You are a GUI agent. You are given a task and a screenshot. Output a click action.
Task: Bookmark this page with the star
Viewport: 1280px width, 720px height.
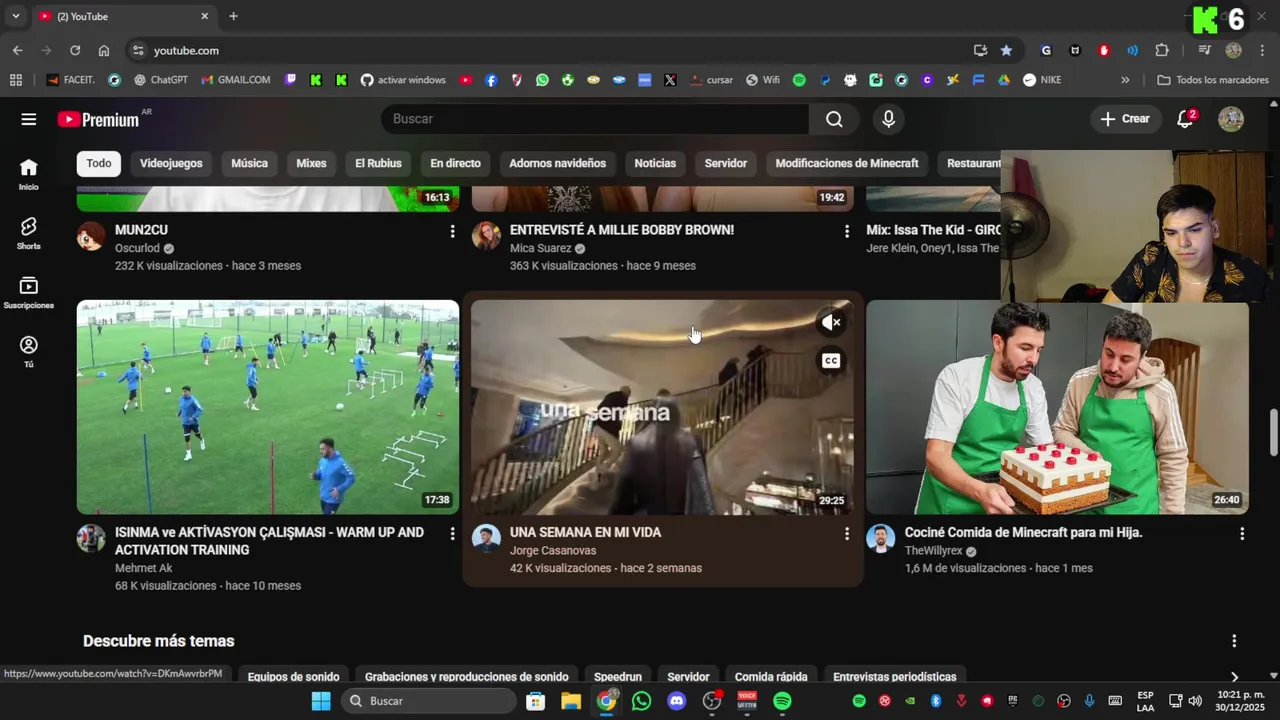pyautogui.click(x=1006, y=50)
